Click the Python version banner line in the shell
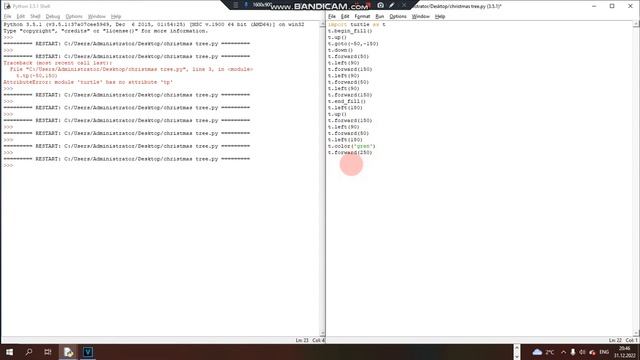This screenshot has height=360, width=640. 154,24
